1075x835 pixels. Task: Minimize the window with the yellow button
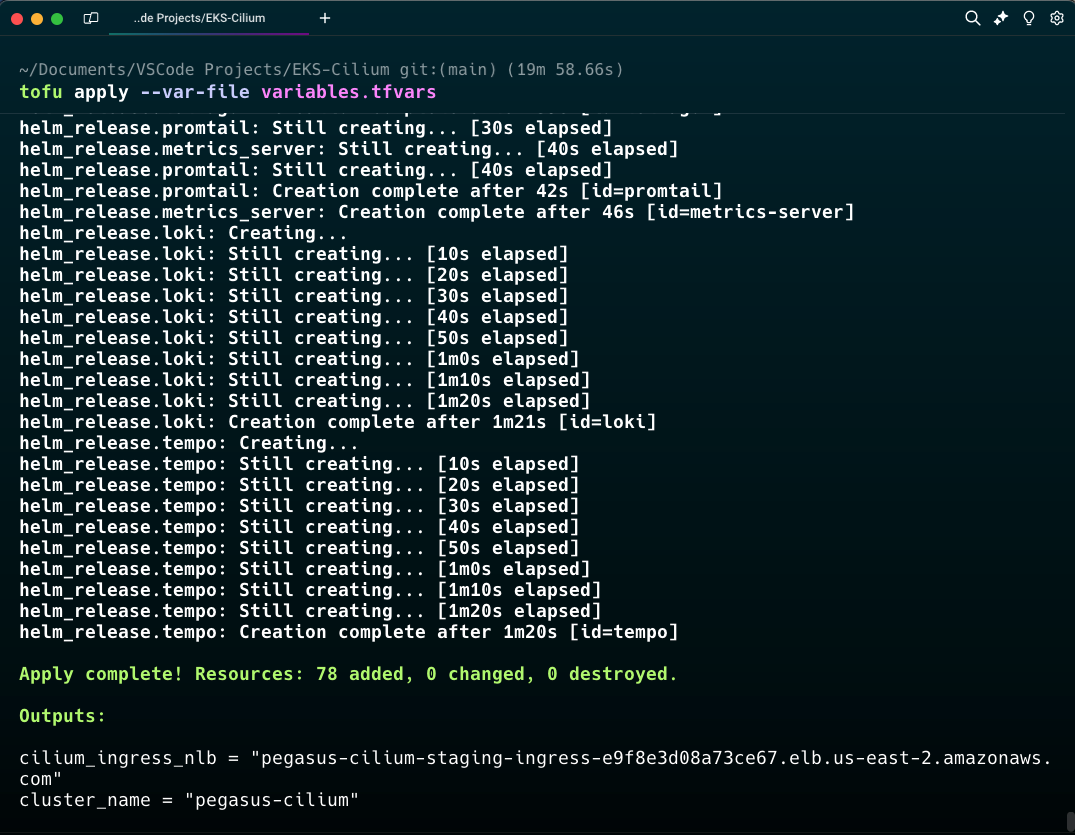pyautogui.click(x=37, y=18)
